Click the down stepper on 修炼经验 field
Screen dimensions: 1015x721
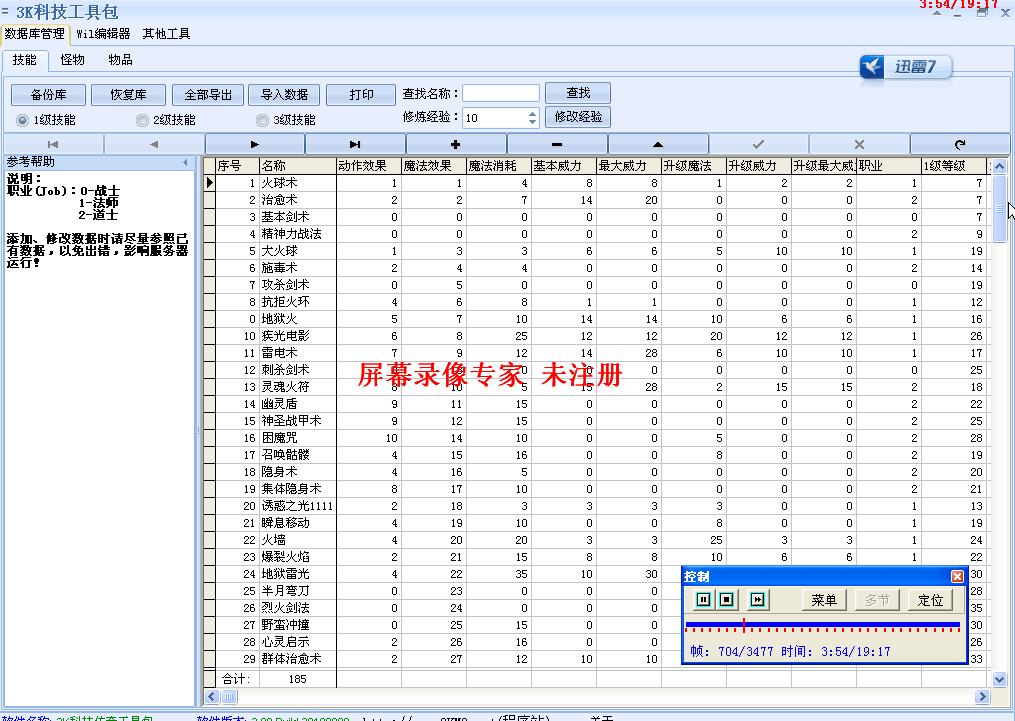(532, 121)
